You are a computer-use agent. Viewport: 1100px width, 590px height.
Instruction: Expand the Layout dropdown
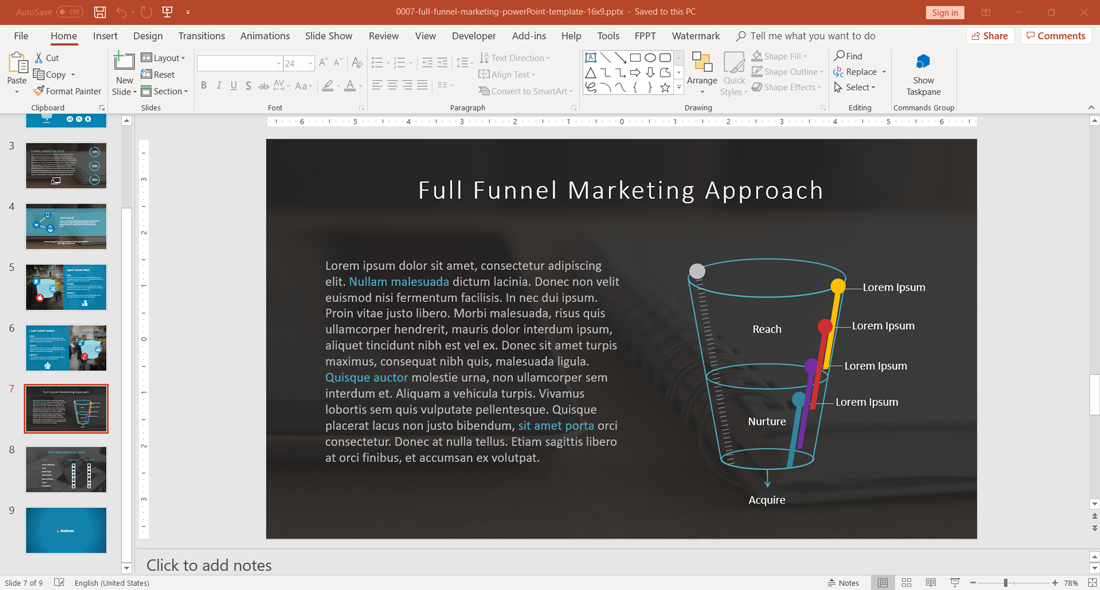coord(163,58)
